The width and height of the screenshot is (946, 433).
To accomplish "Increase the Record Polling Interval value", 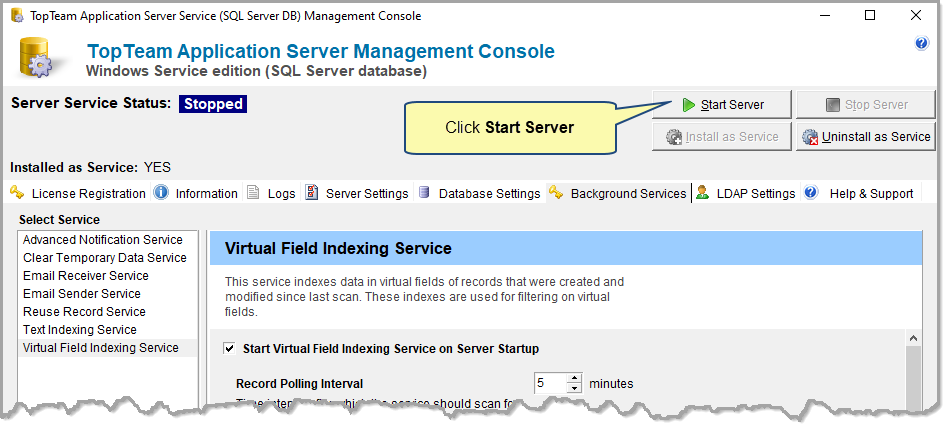I will pos(575,379).
